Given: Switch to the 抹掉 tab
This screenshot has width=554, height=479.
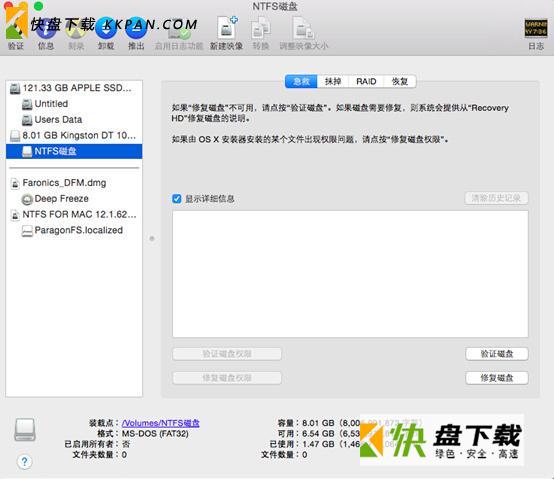Looking at the screenshot, I should [x=332, y=82].
